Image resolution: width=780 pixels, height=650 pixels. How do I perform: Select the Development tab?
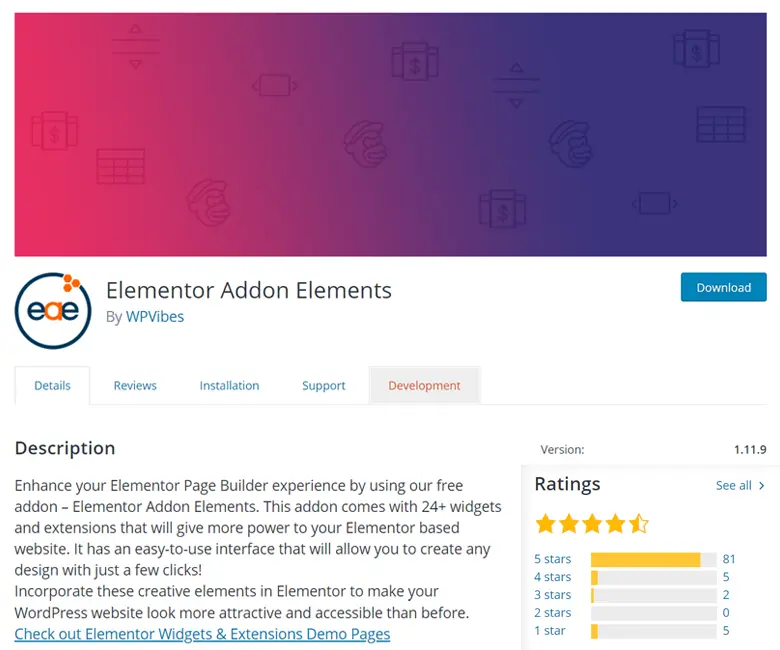pos(424,386)
